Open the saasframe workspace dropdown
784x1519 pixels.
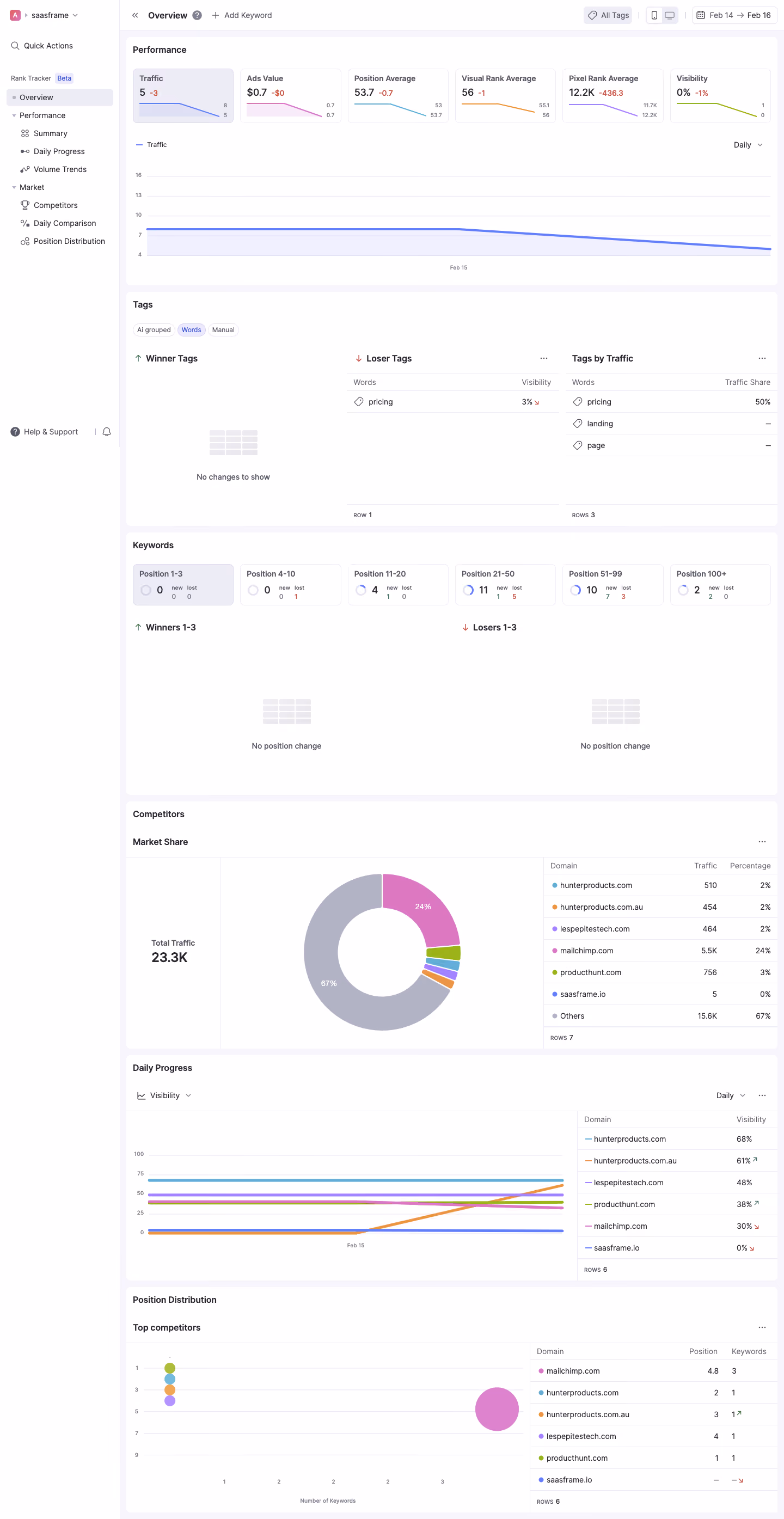click(54, 15)
